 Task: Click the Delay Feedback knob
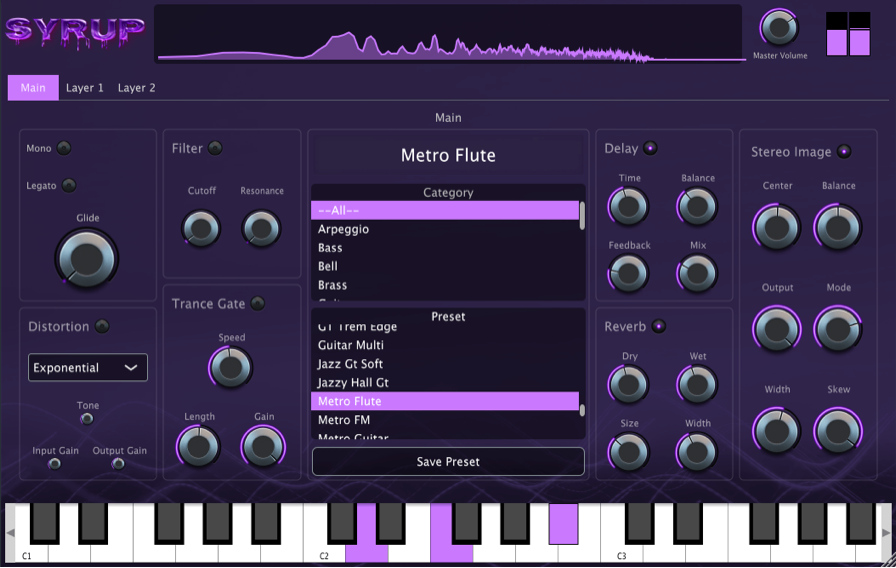coord(629,273)
